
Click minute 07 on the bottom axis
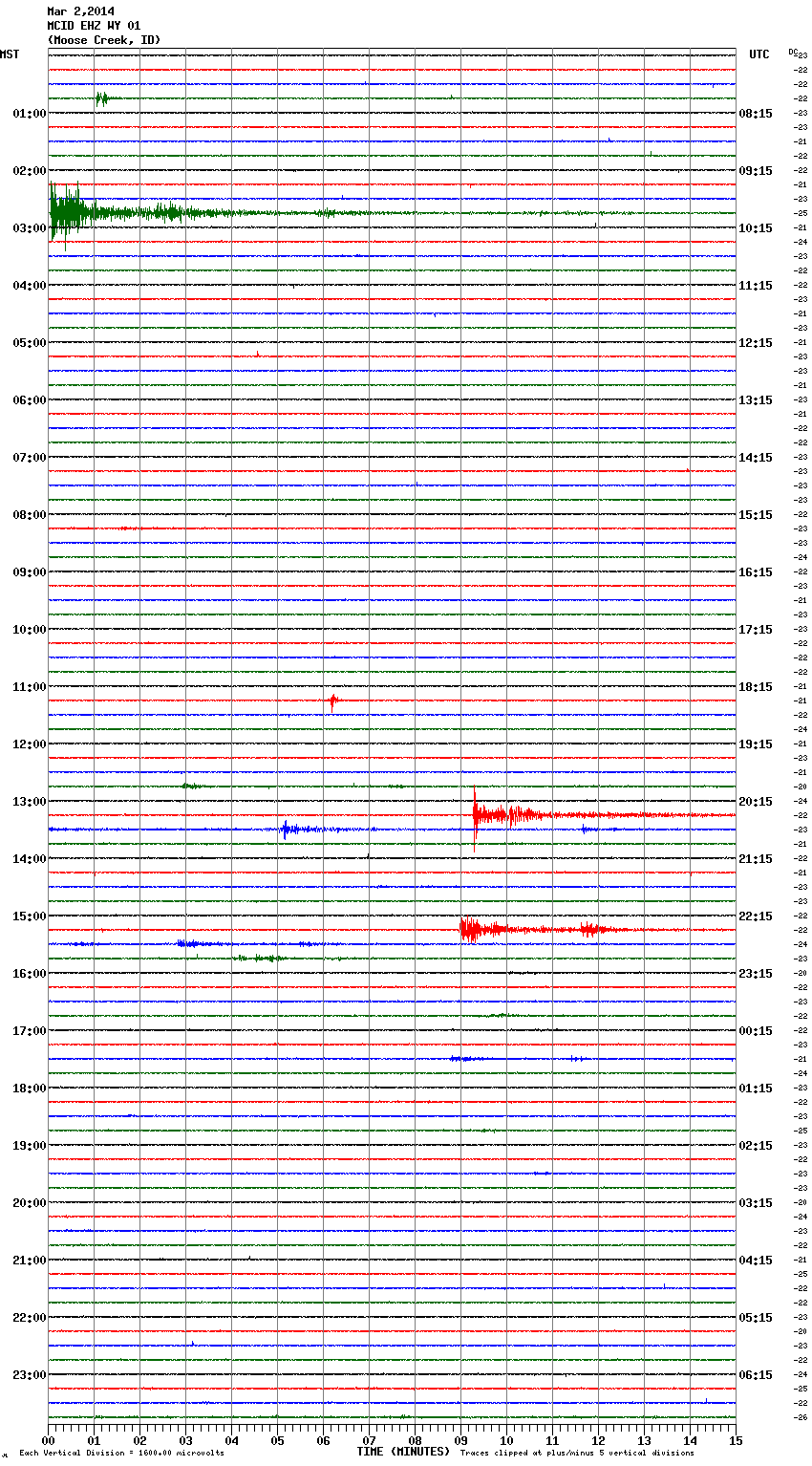(369, 1440)
